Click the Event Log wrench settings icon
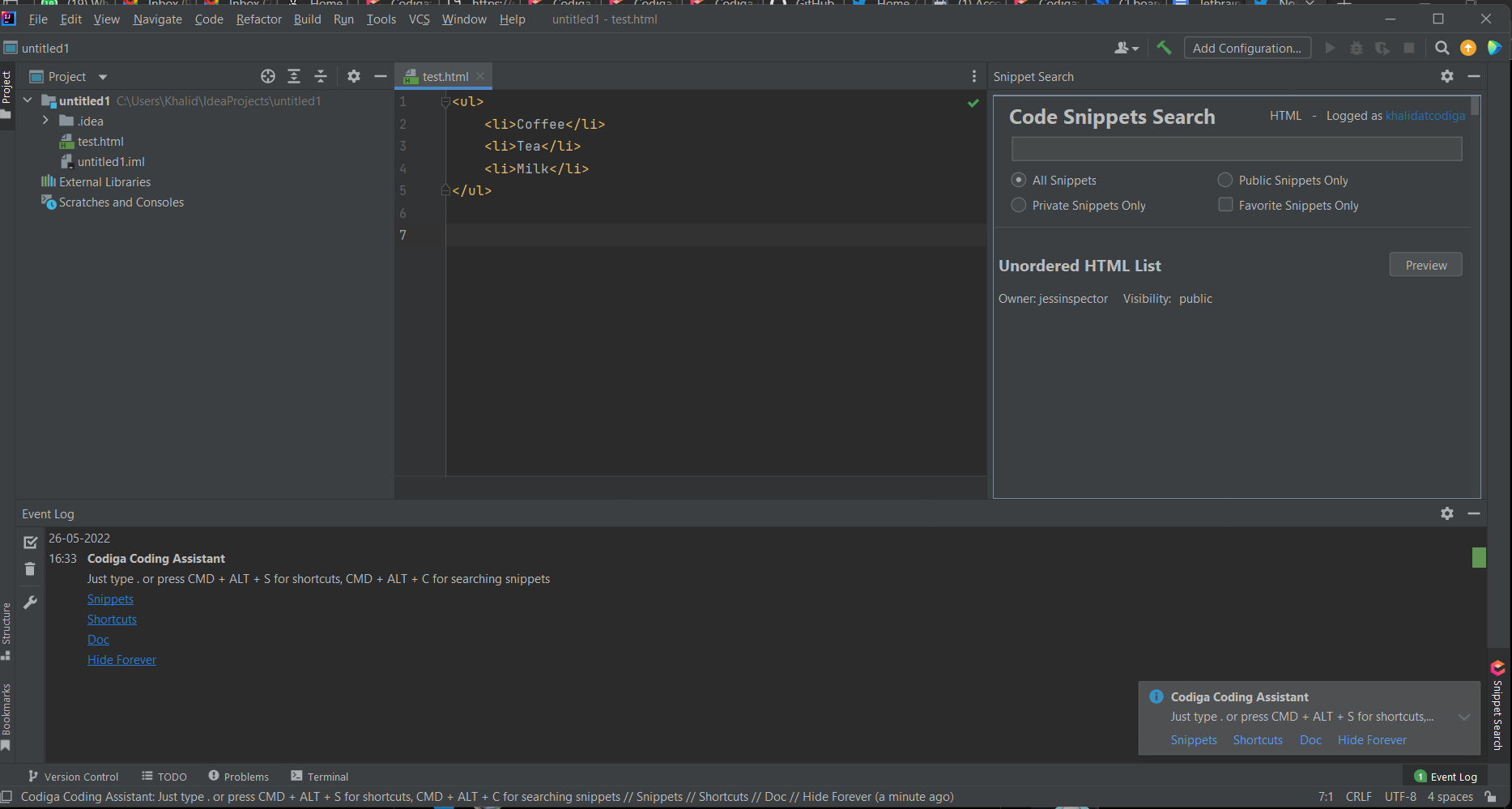Image resolution: width=1512 pixels, height=809 pixels. click(31, 602)
